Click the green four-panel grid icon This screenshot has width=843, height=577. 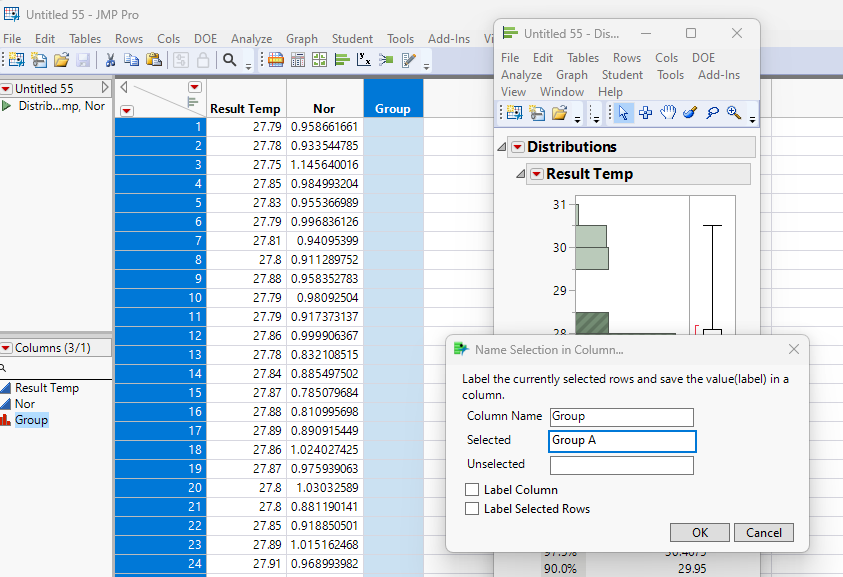tap(319, 60)
